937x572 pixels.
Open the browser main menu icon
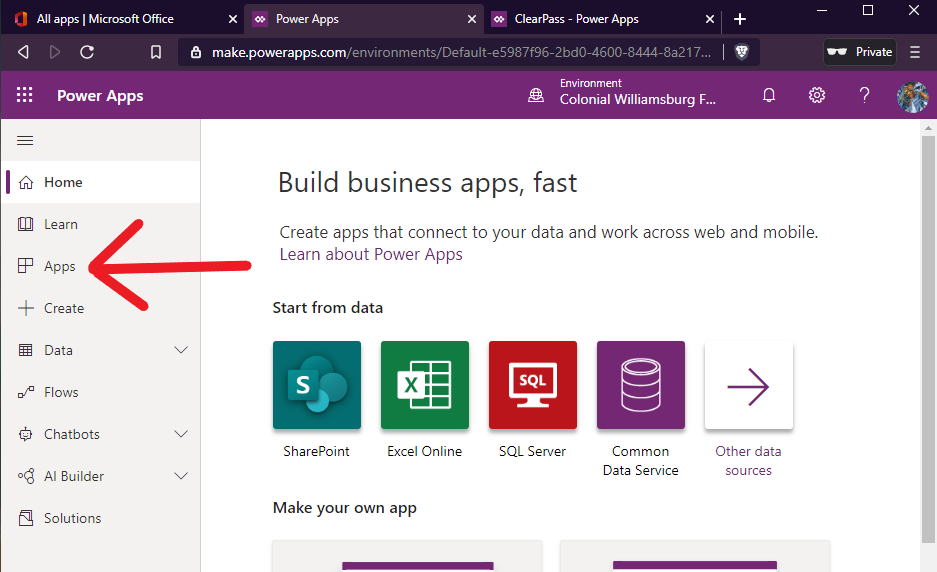(x=915, y=52)
